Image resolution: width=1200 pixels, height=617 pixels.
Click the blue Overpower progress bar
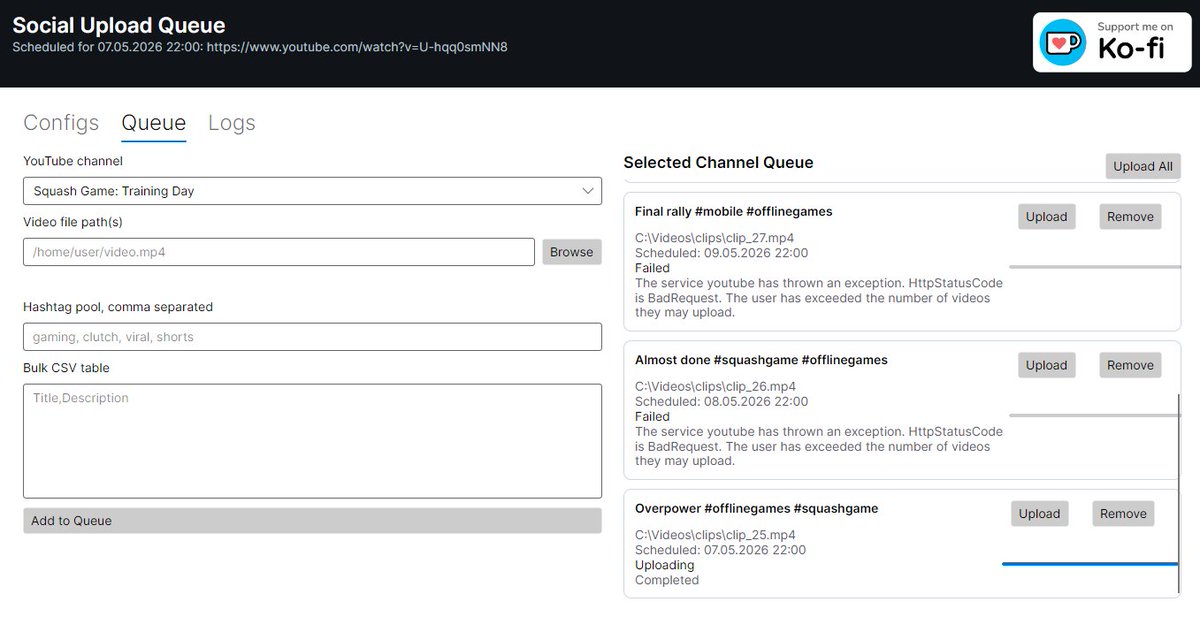[x=1089, y=564]
